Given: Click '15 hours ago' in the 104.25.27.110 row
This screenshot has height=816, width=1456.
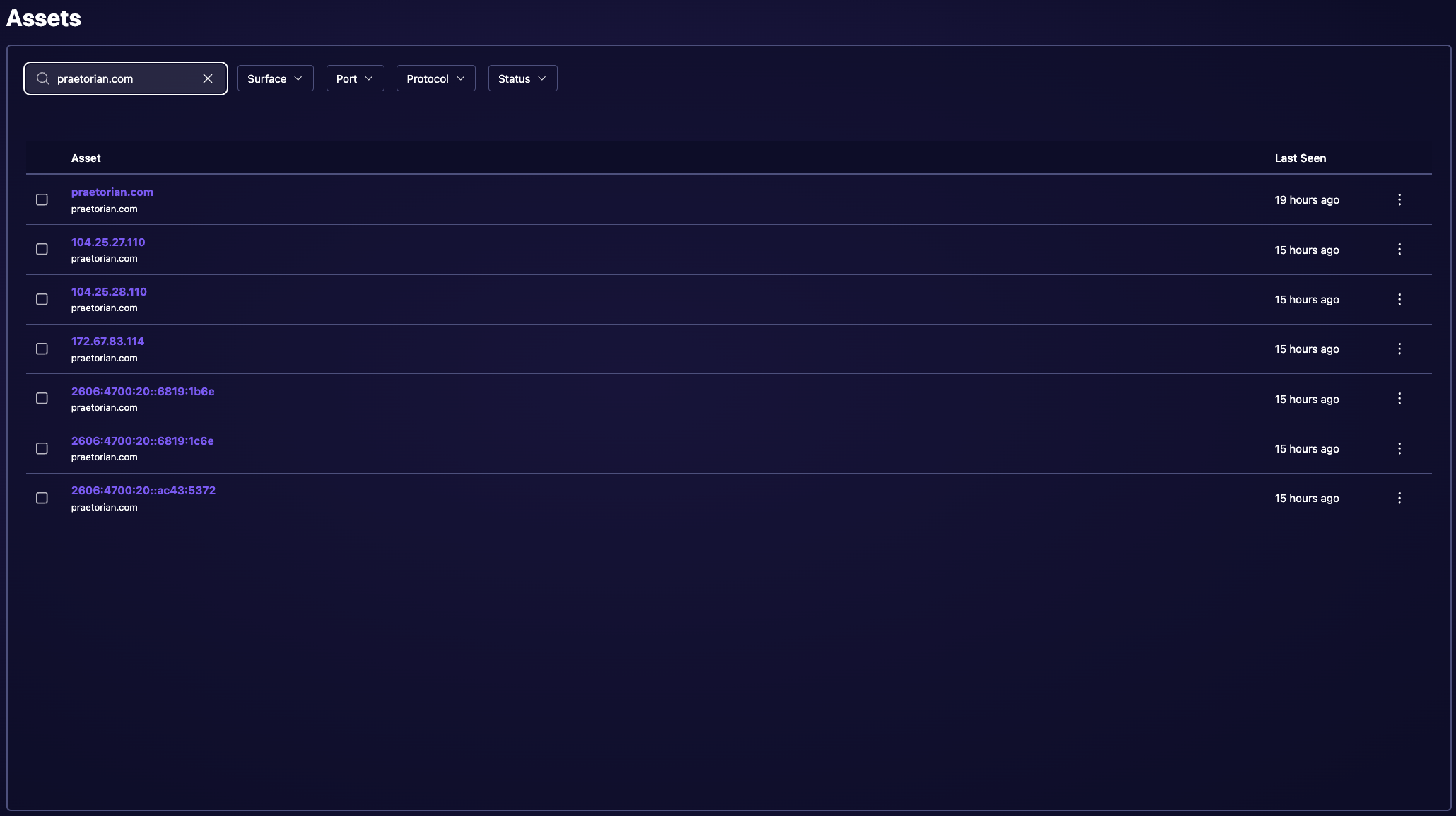Looking at the screenshot, I should pos(1307,250).
